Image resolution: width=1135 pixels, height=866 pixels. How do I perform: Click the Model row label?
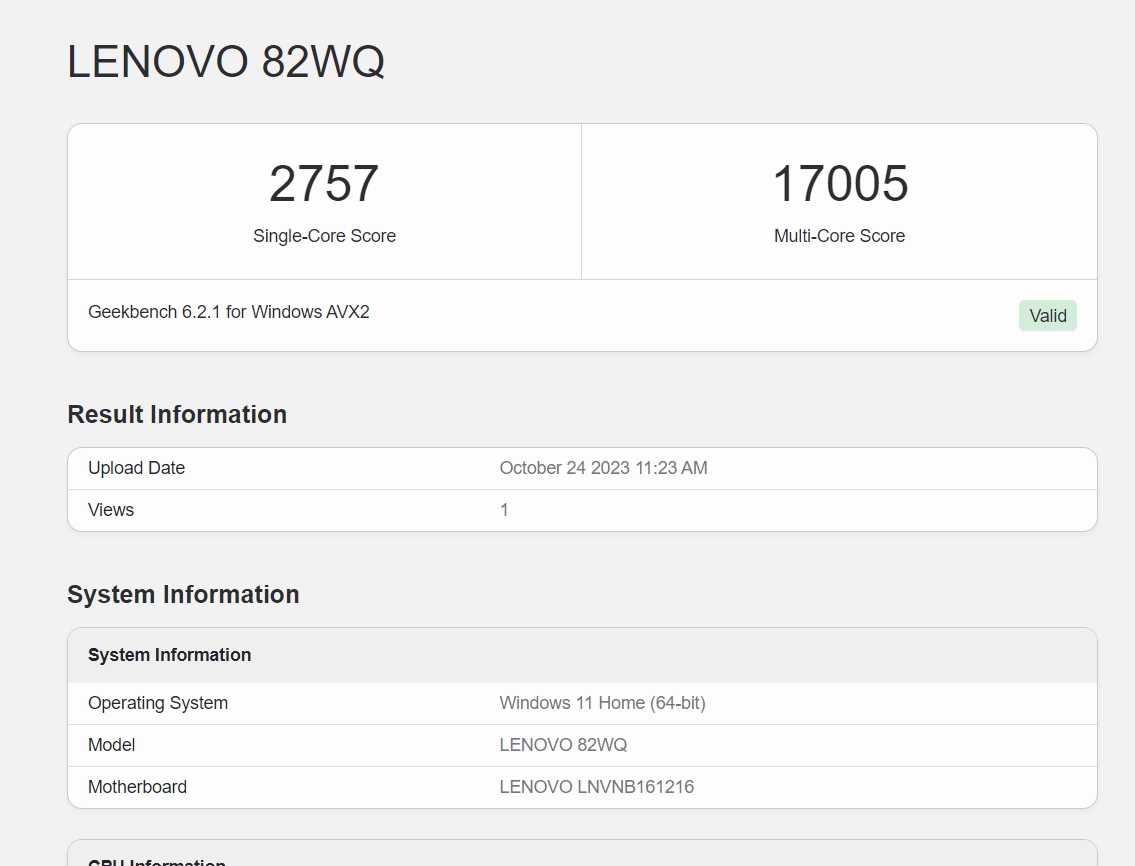click(x=111, y=745)
